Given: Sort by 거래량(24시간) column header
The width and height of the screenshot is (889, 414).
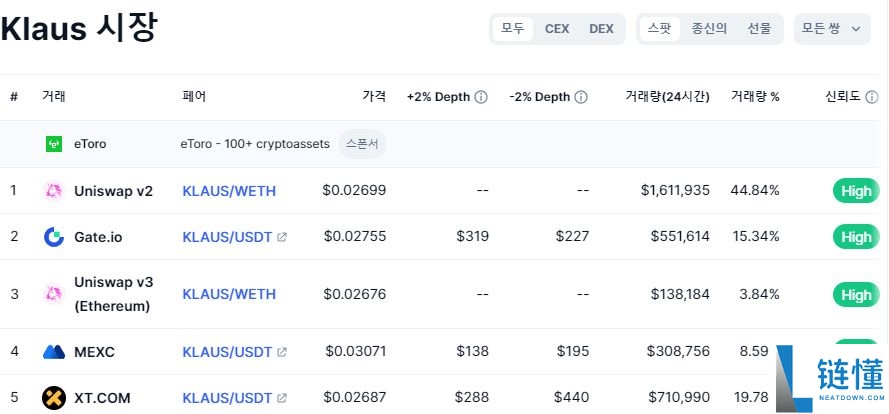Looking at the screenshot, I should [667, 97].
